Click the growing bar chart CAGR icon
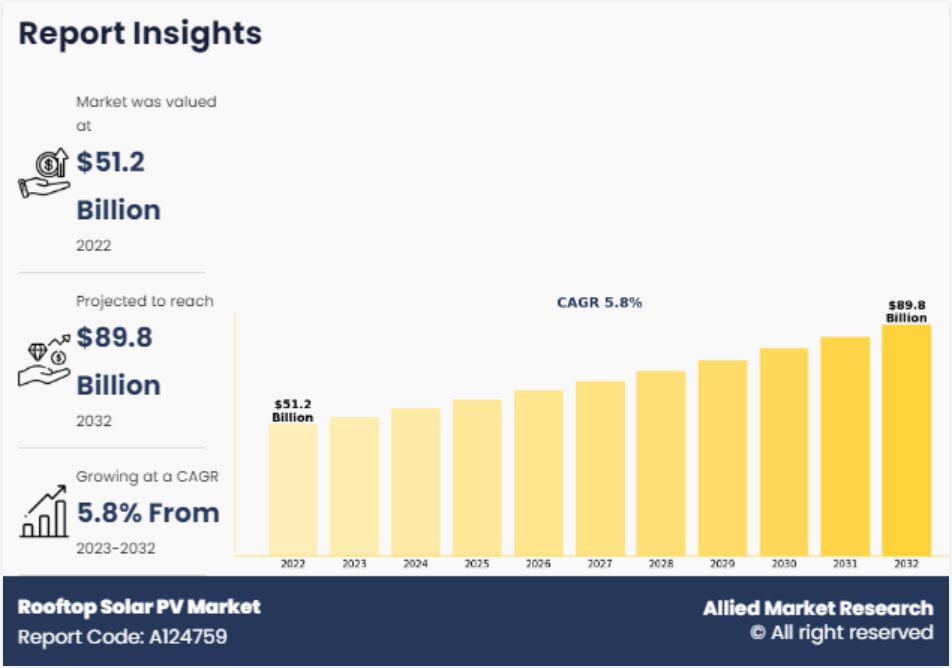 (44, 511)
